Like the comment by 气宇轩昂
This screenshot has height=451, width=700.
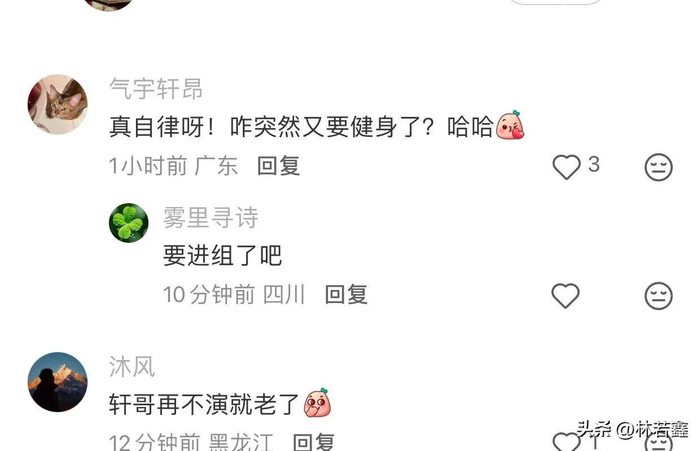[x=567, y=167]
